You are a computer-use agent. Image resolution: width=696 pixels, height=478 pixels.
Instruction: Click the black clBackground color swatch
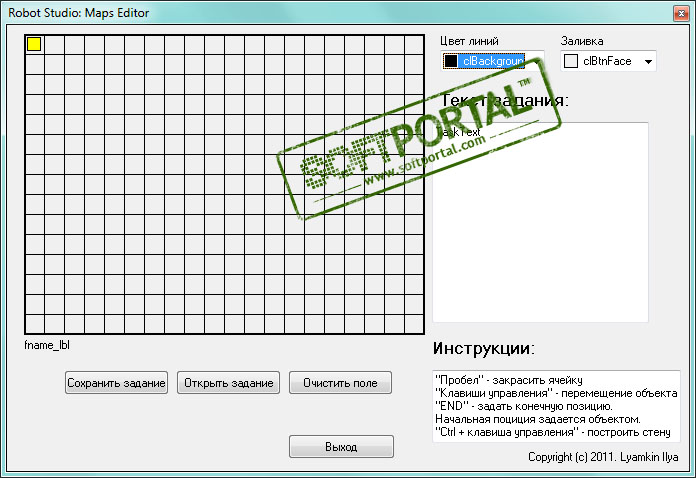pos(451,61)
